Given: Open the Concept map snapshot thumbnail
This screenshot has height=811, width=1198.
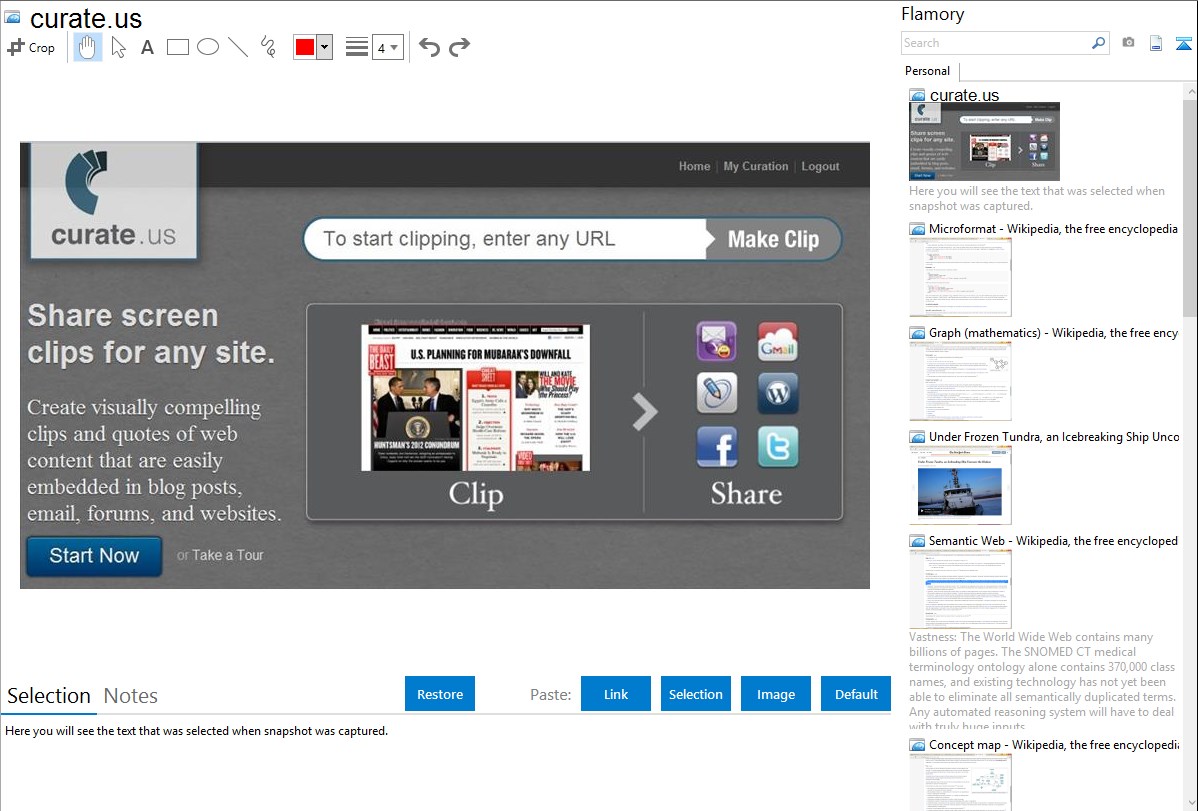Looking at the screenshot, I should (960, 782).
